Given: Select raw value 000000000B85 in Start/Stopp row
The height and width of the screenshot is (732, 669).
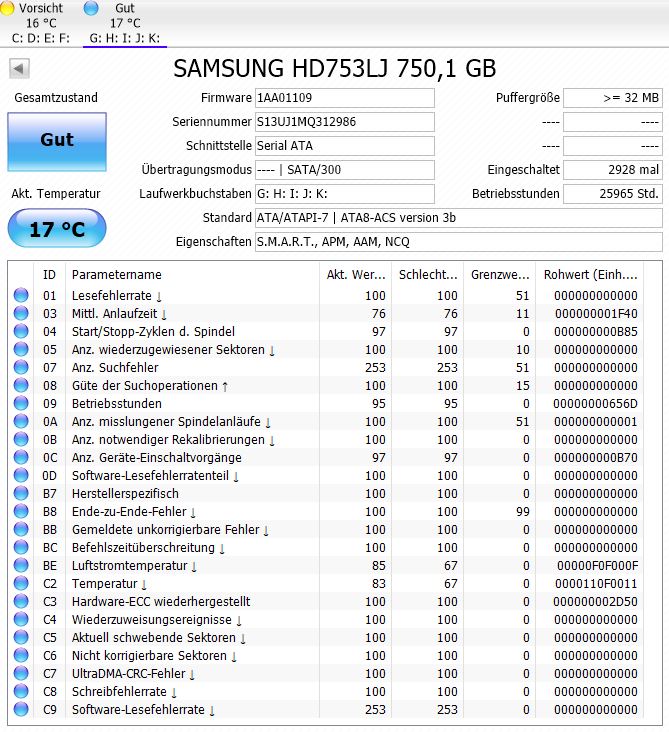Looking at the screenshot, I should pos(596,331).
